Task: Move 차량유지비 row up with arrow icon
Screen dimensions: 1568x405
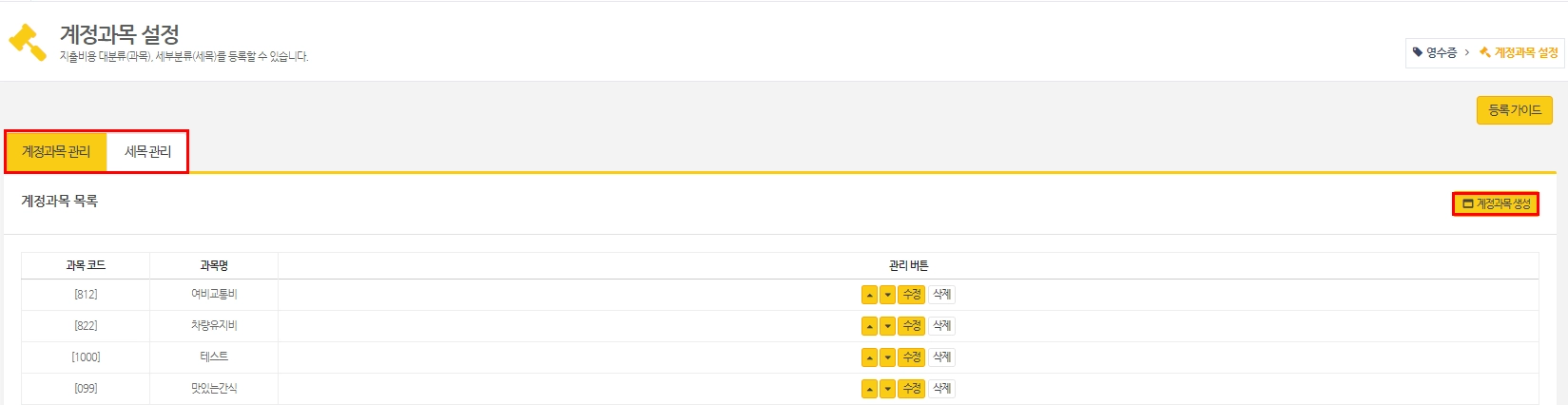Action: click(869, 326)
